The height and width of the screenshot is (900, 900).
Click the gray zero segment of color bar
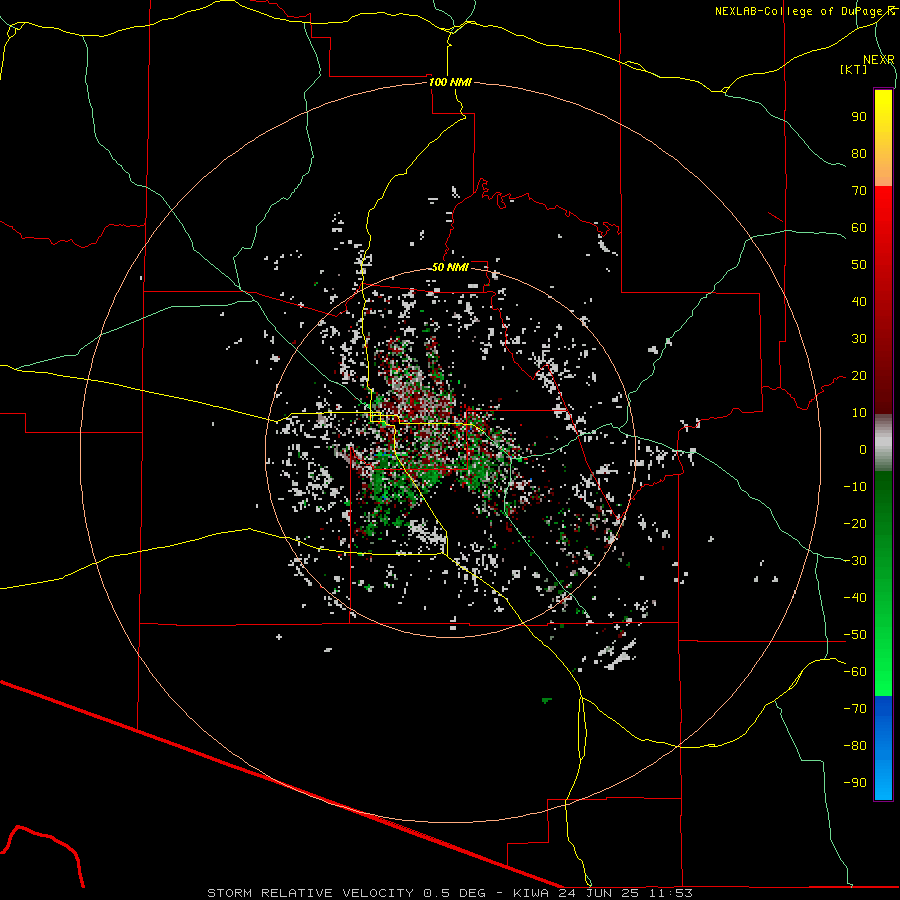point(883,442)
